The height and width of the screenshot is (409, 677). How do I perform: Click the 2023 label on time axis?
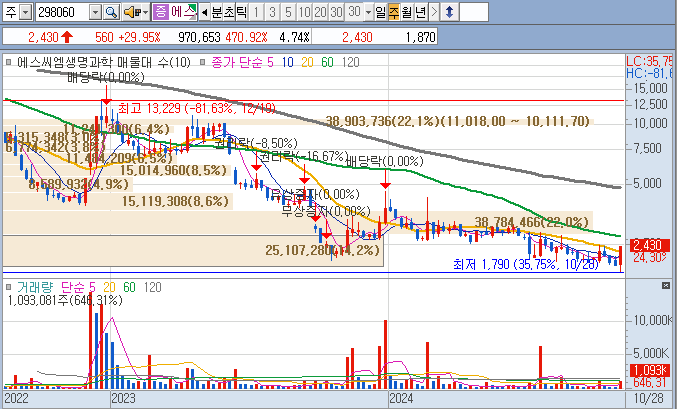tap(123, 398)
